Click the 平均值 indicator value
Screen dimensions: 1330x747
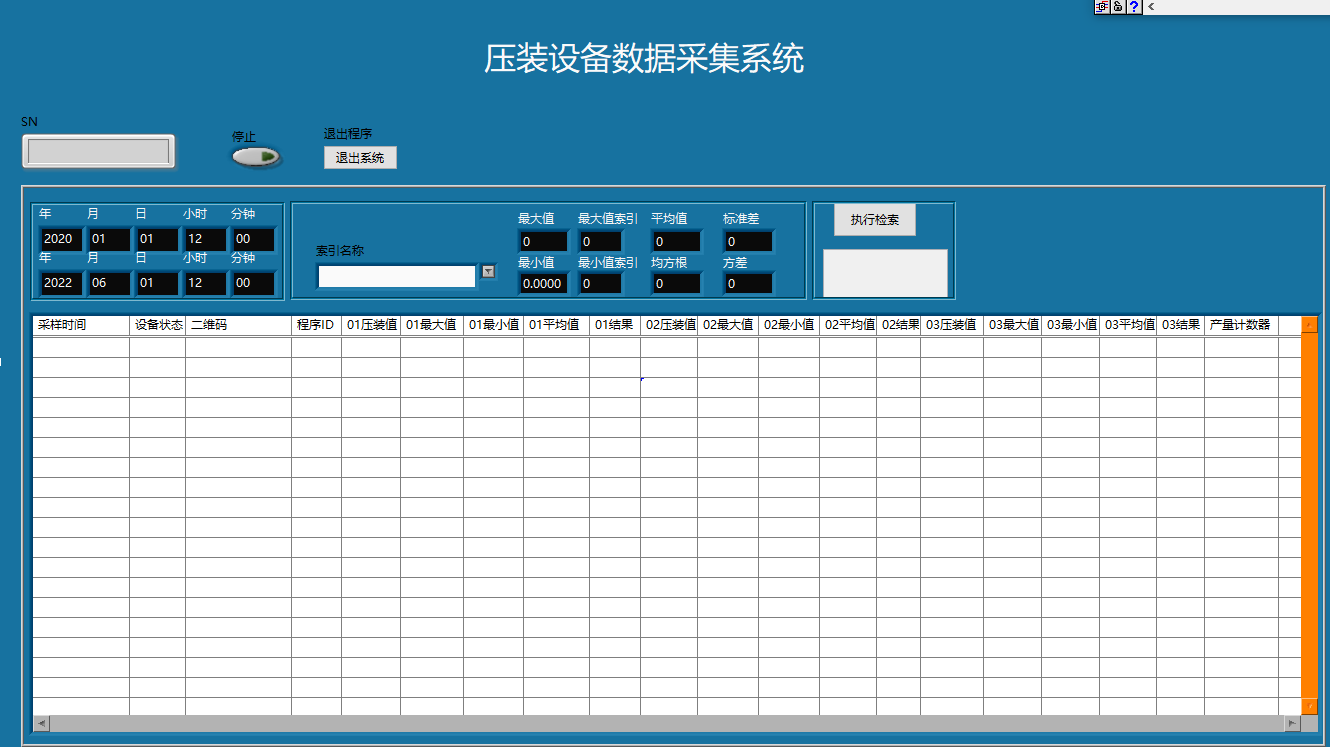click(676, 242)
